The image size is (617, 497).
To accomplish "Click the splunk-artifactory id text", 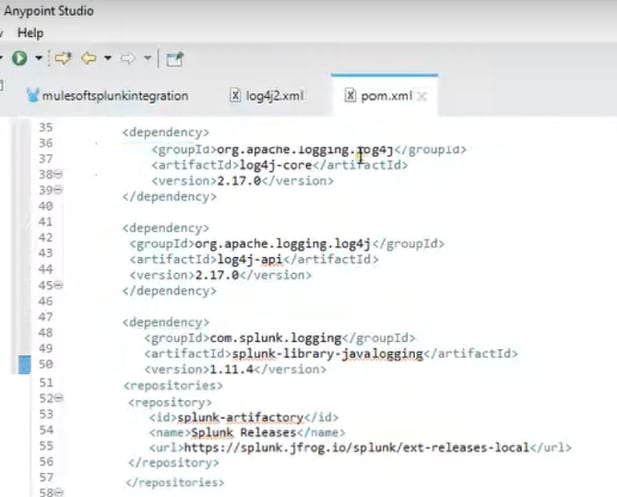I will point(240,417).
